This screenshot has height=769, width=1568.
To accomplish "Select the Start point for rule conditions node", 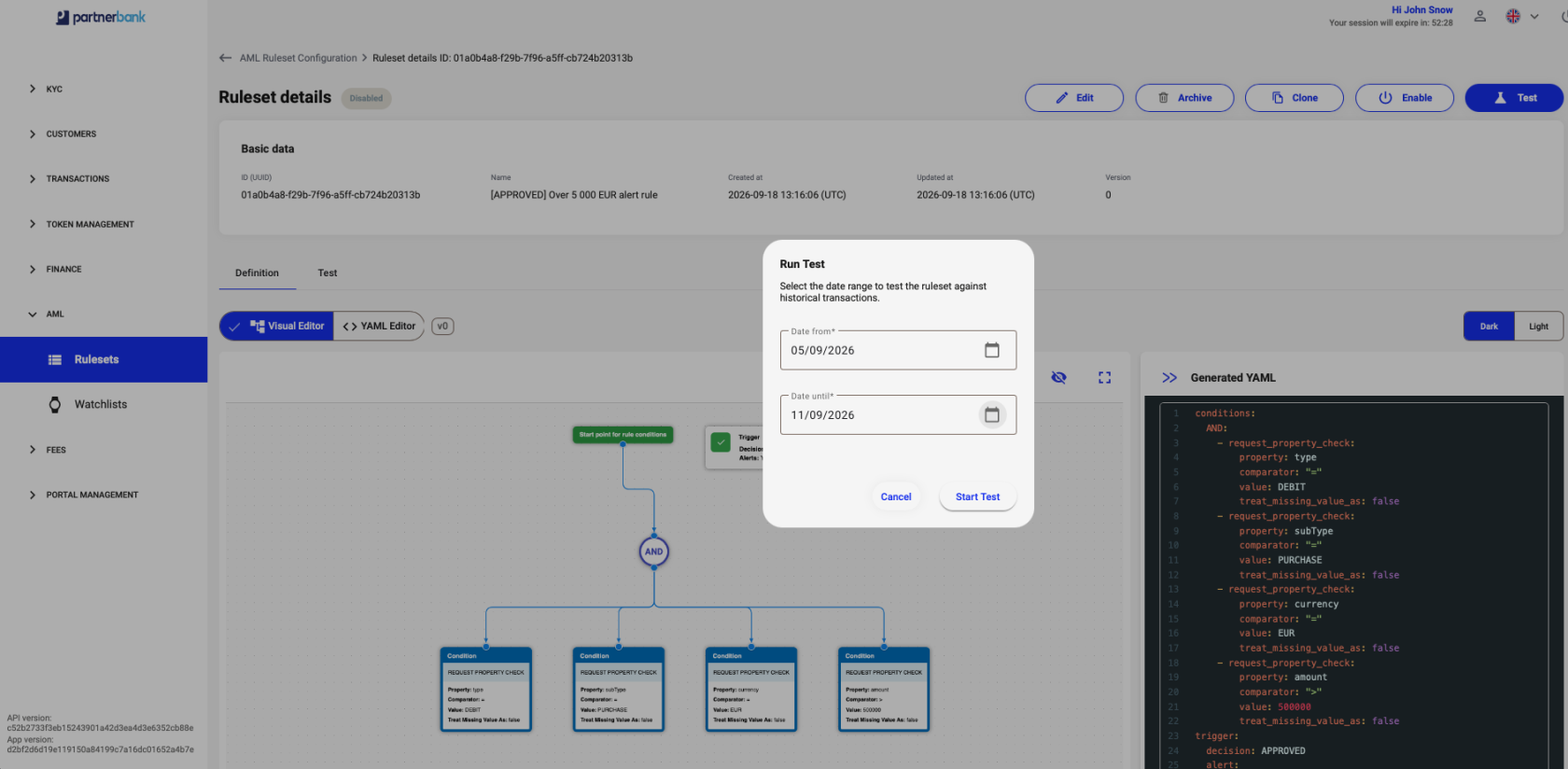I will [623, 435].
